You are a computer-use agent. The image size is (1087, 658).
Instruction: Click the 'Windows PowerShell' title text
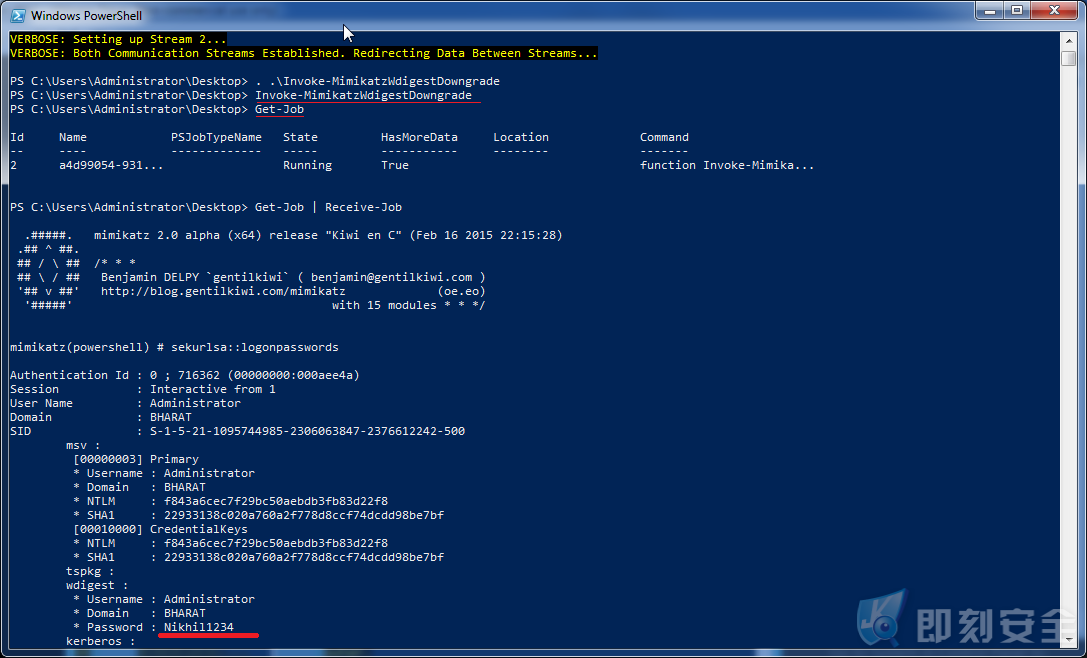(x=86, y=15)
